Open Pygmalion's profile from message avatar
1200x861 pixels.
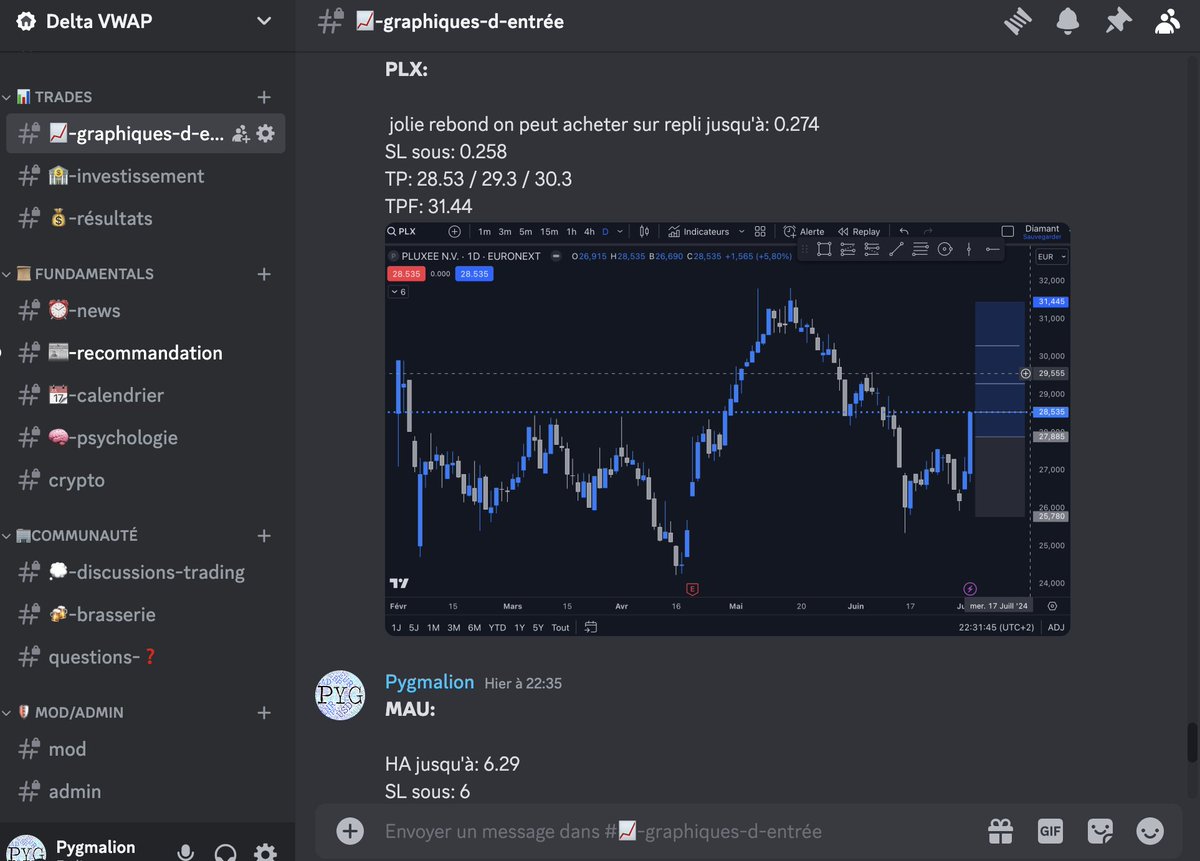pos(340,695)
